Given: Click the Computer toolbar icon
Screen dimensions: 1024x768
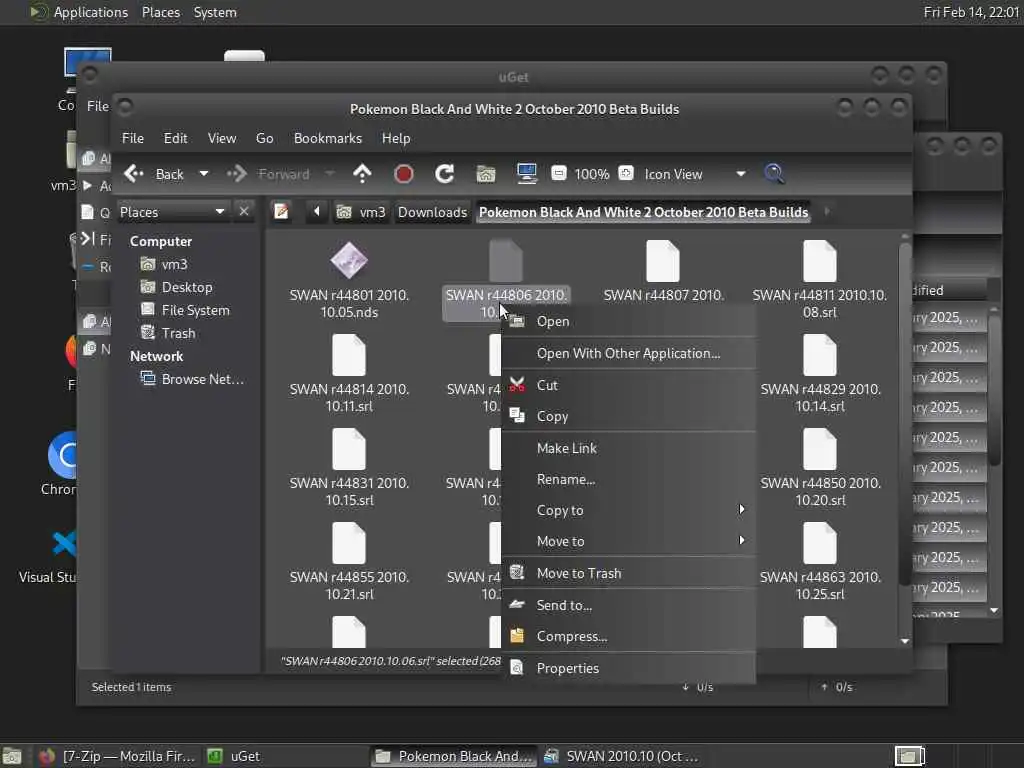Looking at the screenshot, I should (526, 174).
